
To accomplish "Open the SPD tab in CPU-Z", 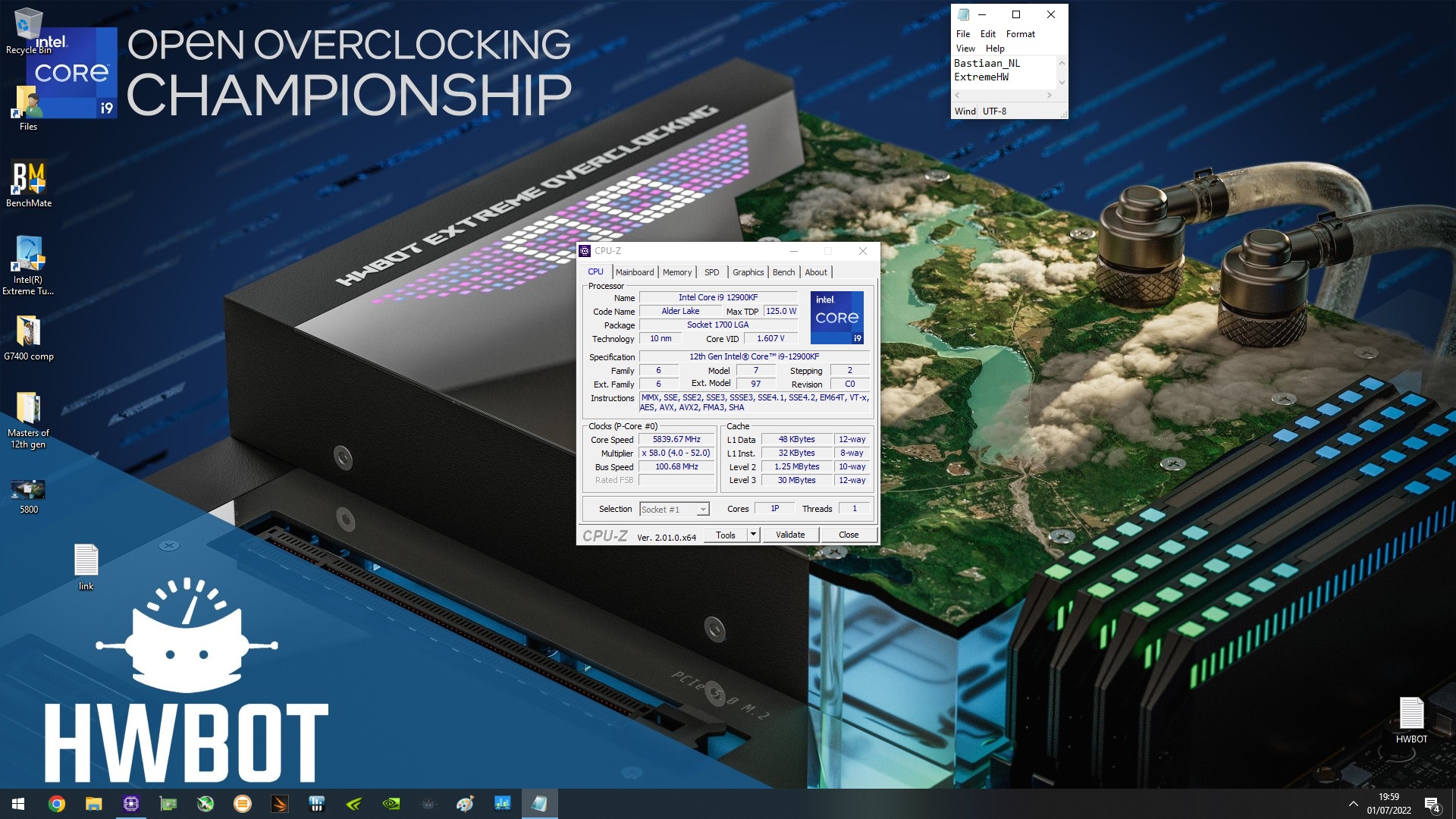I will (x=711, y=272).
